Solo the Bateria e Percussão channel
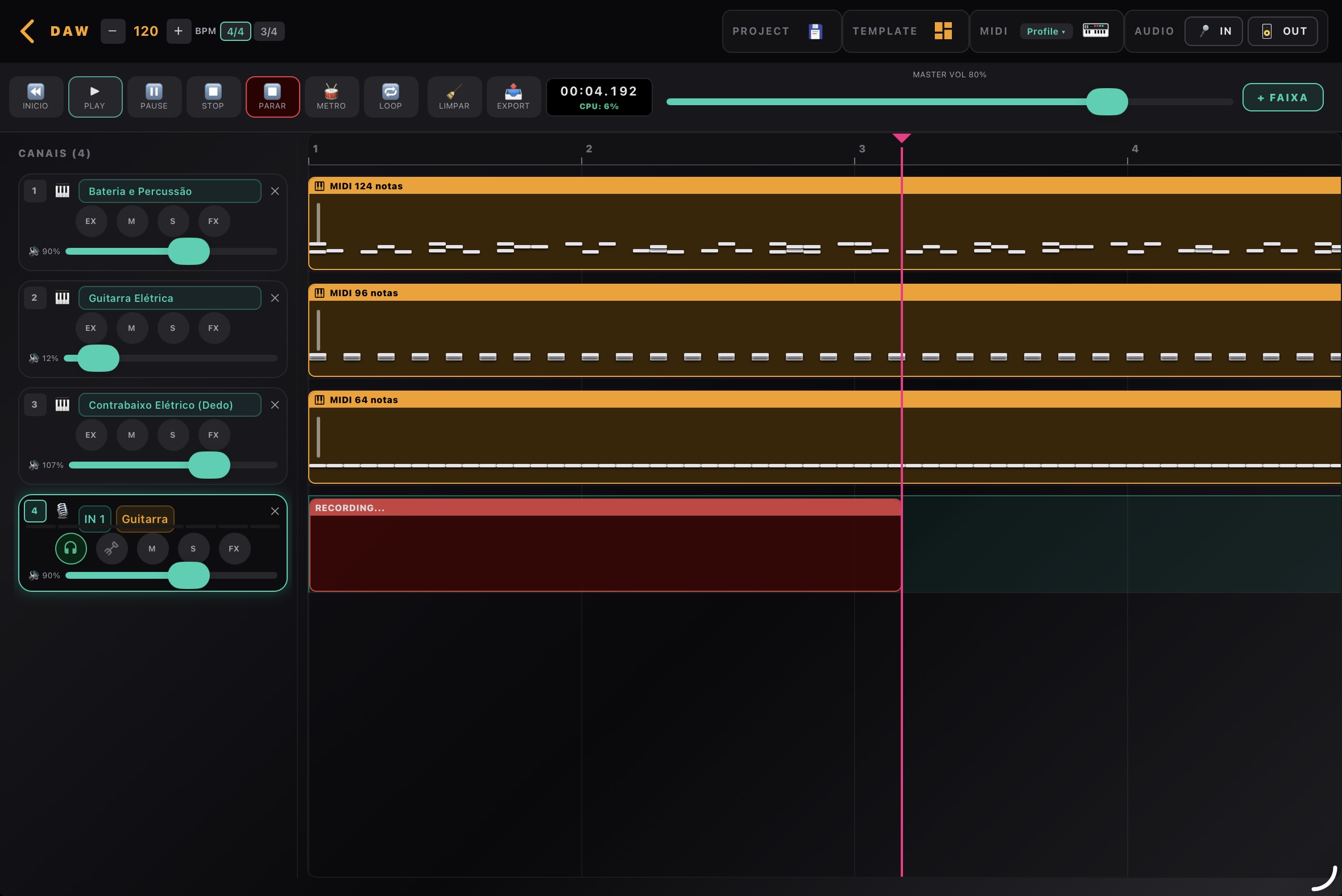 tap(173, 221)
